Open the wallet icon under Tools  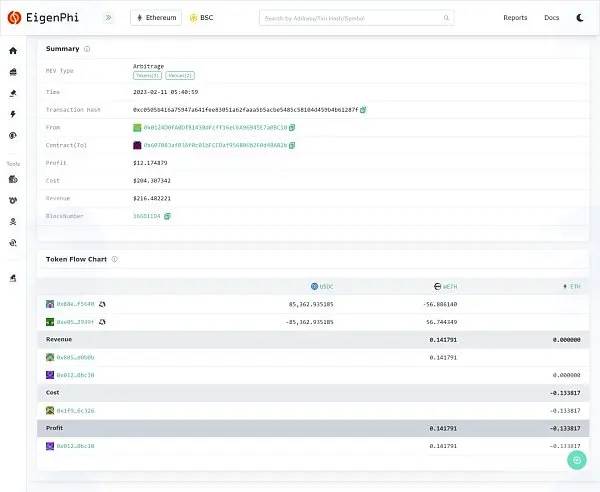13,179
